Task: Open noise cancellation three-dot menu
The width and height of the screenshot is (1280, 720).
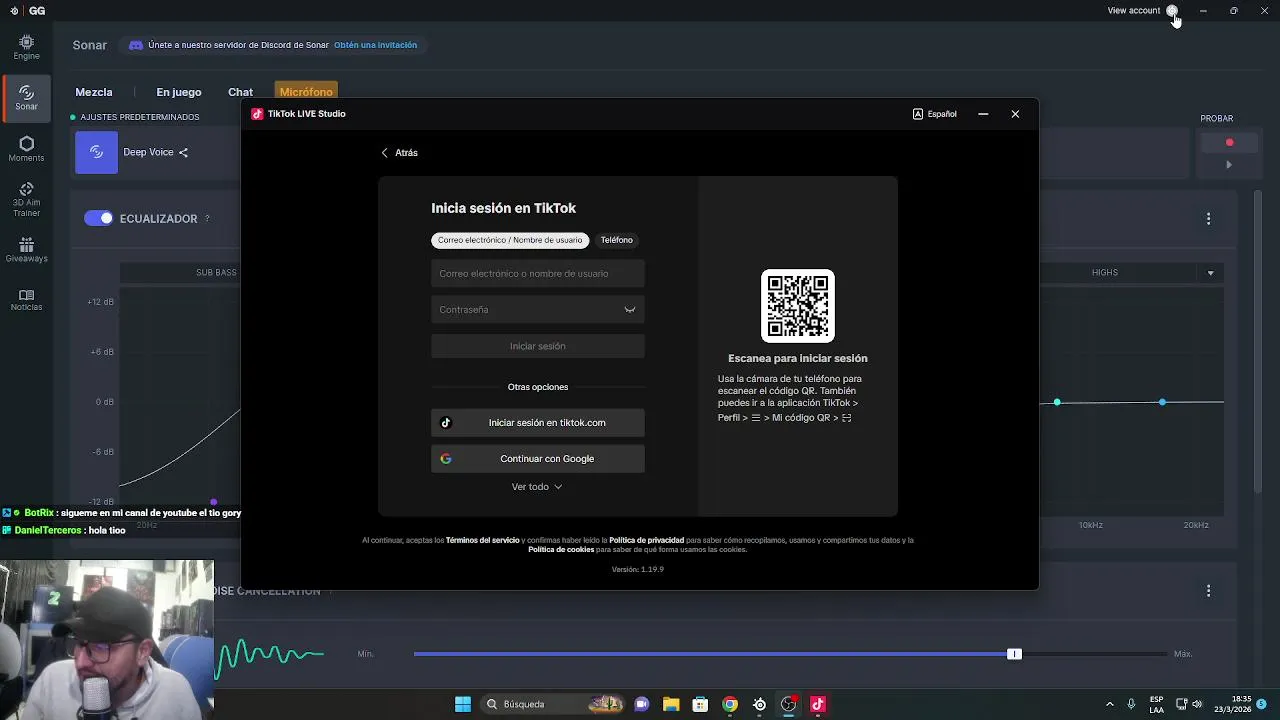Action: click(1208, 591)
